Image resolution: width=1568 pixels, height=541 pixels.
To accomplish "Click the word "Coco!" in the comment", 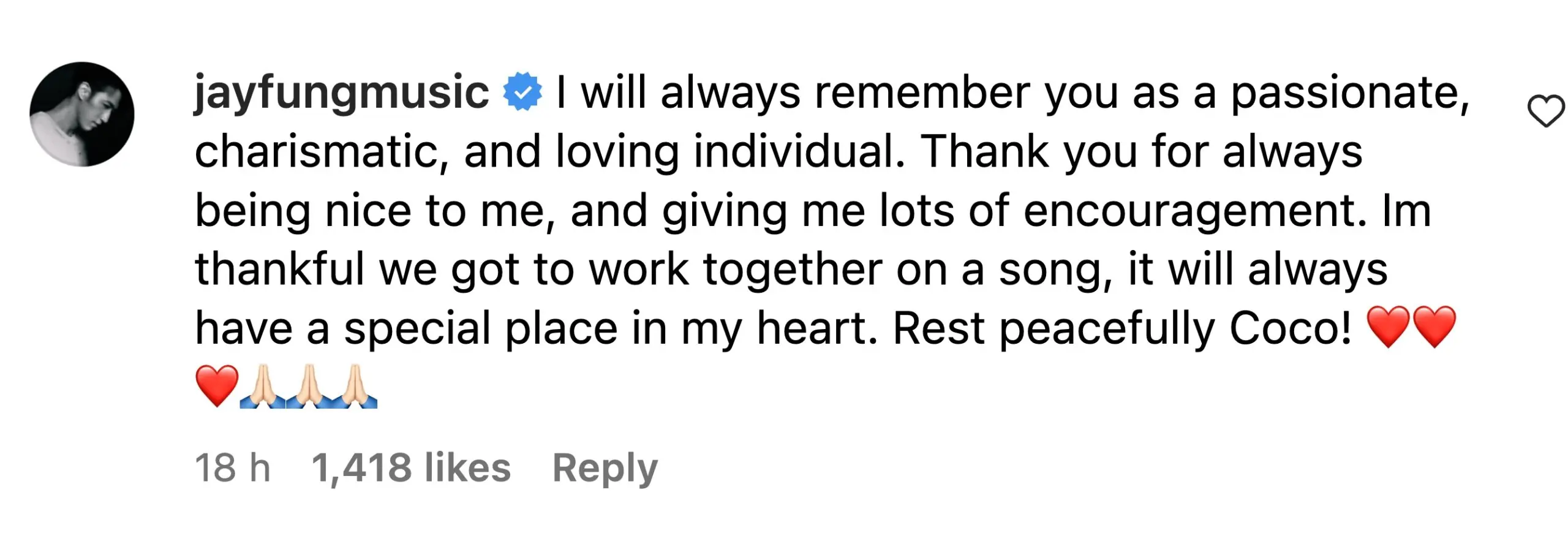I will click(x=1290, y=328).
